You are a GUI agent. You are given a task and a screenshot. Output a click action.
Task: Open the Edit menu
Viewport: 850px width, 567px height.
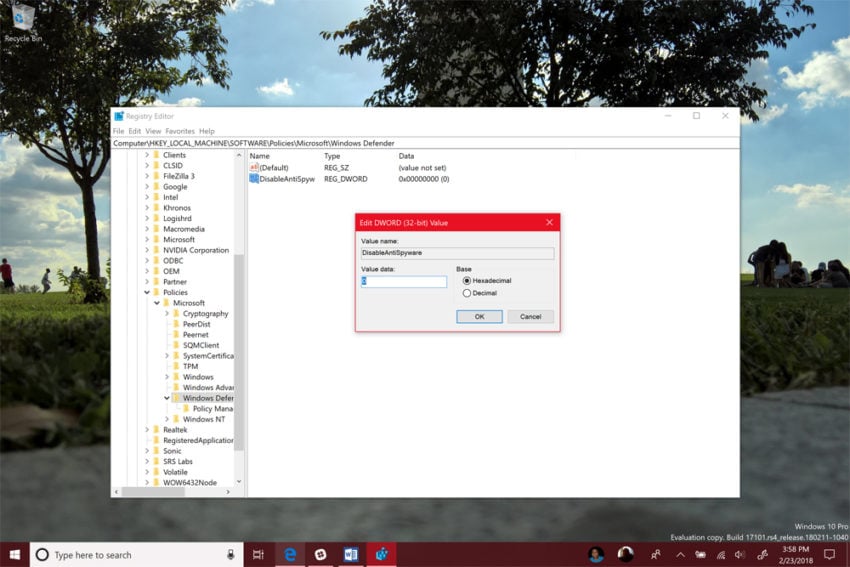click(x=134, y=131)
